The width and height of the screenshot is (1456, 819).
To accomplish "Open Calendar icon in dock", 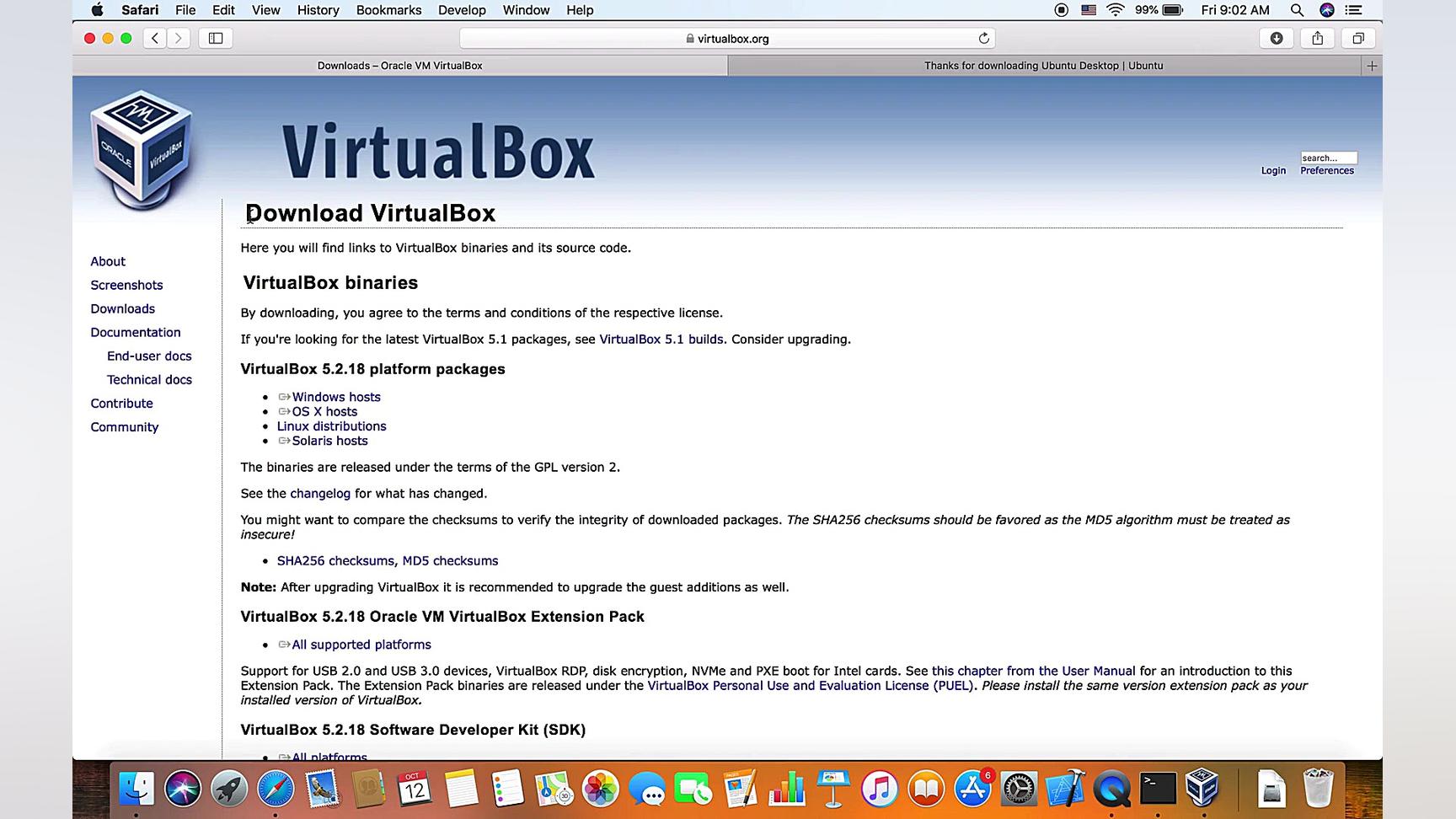I will (415, 790).
